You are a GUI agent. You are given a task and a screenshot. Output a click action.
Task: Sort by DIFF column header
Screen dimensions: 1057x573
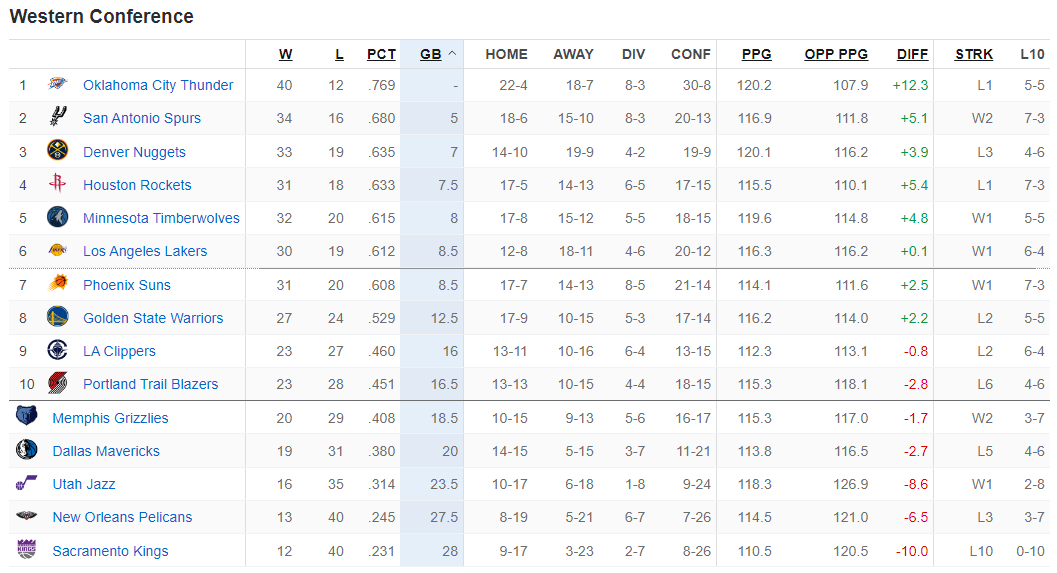click(x=912, y=54)
